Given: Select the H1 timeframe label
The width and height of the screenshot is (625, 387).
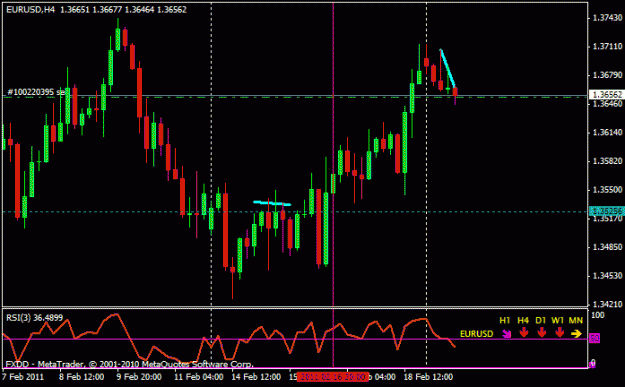Looking at the screenshot, I should click(505, 320).
